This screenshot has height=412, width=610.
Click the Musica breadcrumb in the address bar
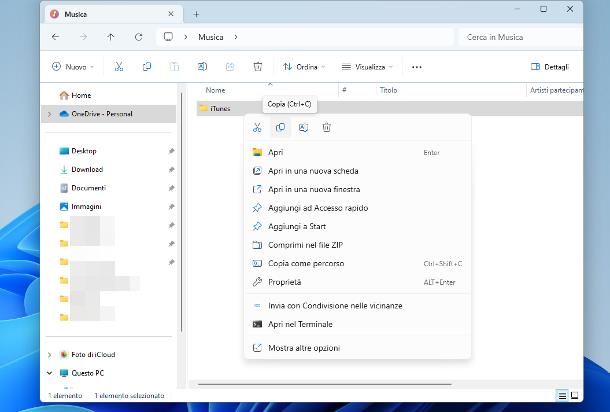click(211, 37)
